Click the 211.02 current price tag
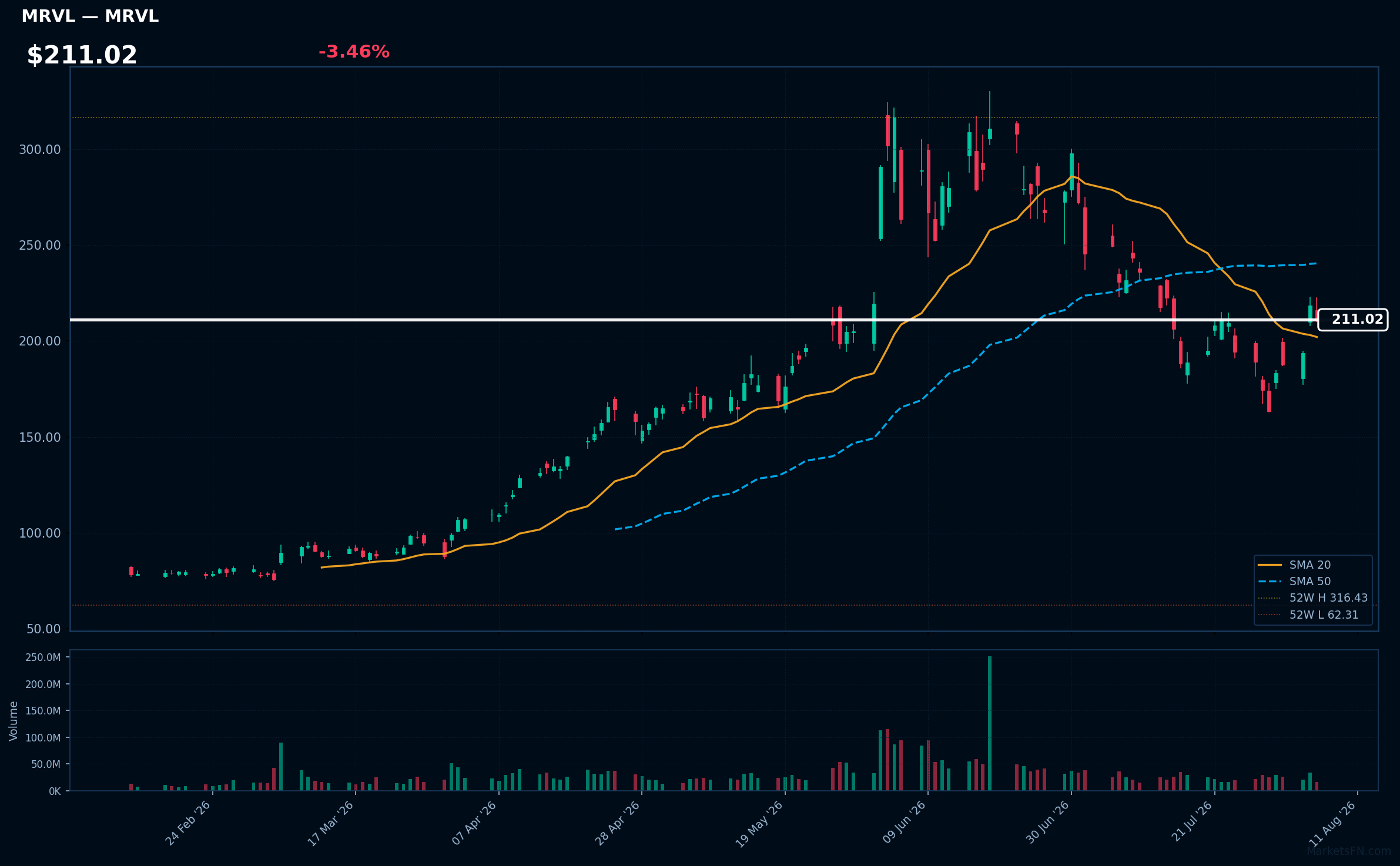The image size is (1400, 866). (x=1352, y=320)
